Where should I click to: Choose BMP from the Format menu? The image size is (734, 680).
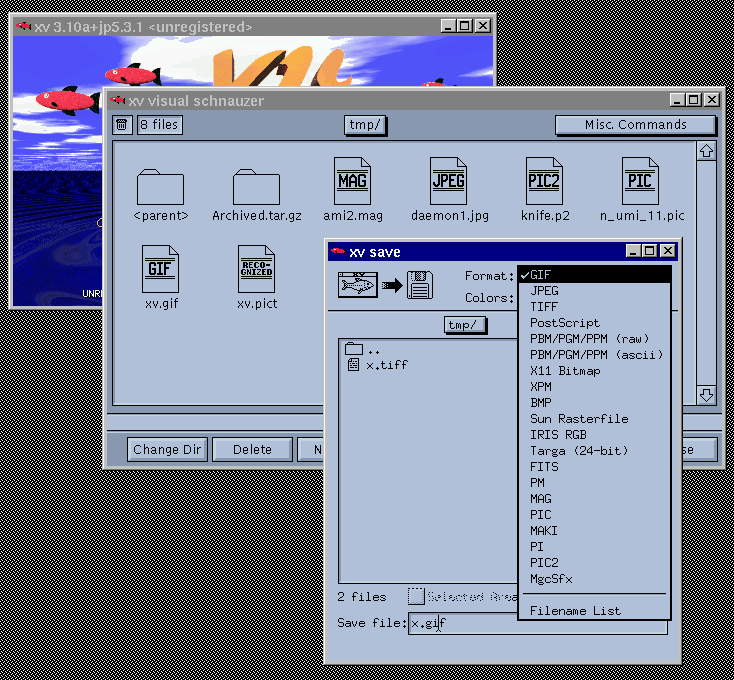pos(595,402)
